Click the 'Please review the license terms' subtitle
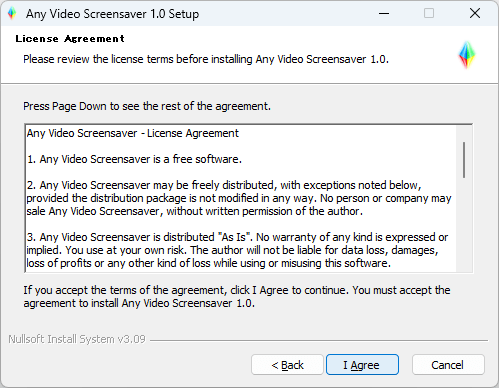Viewport: 499px width, 388px height. coord(206,59)
